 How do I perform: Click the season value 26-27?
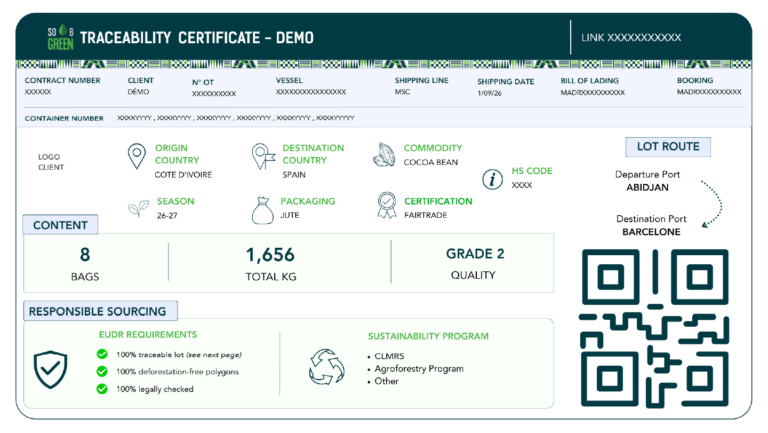click(167, 216)
